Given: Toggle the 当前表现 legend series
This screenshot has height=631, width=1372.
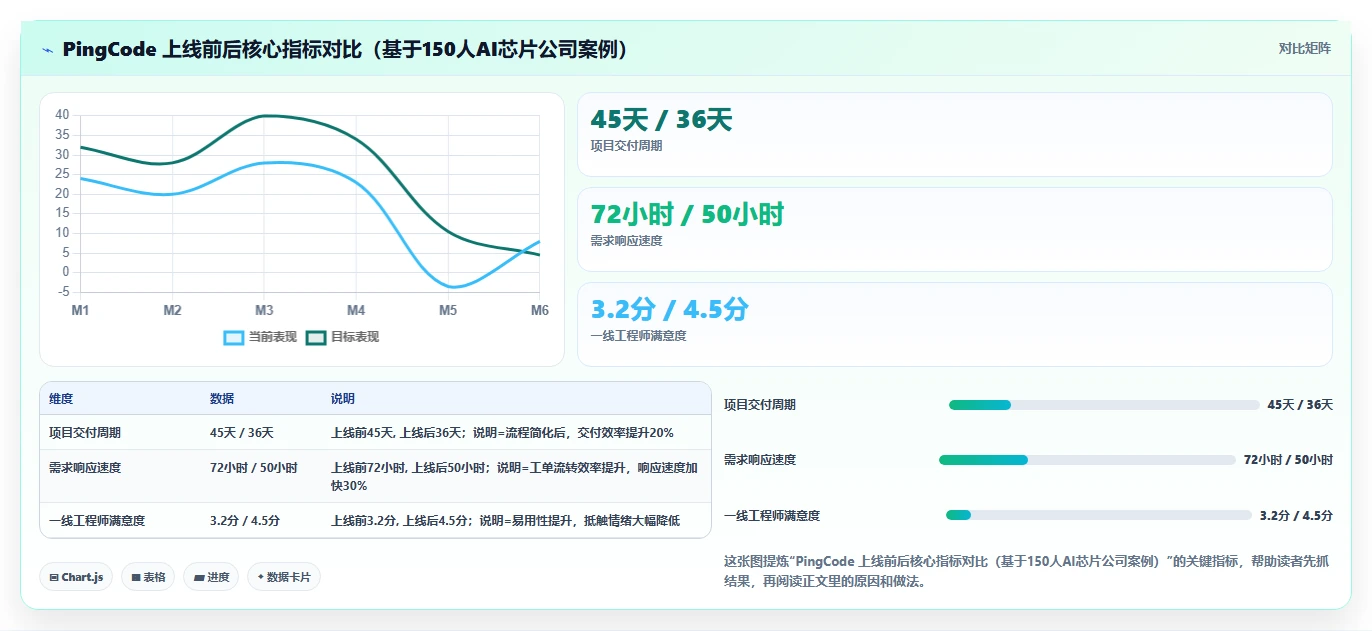Looking at the screenshot, I should coord(260,337).
